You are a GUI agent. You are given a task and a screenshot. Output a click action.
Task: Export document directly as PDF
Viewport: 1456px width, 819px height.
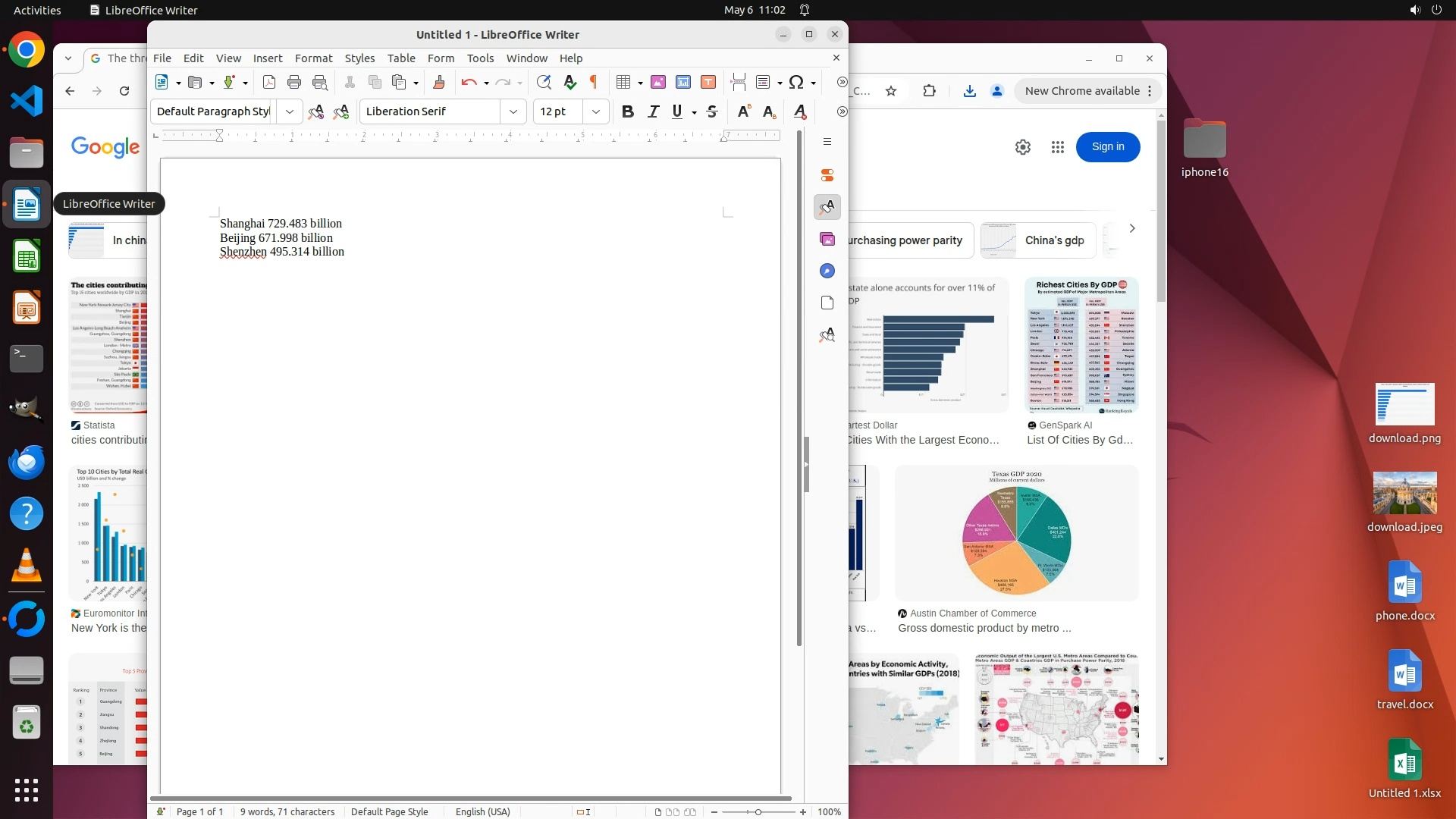269,82
